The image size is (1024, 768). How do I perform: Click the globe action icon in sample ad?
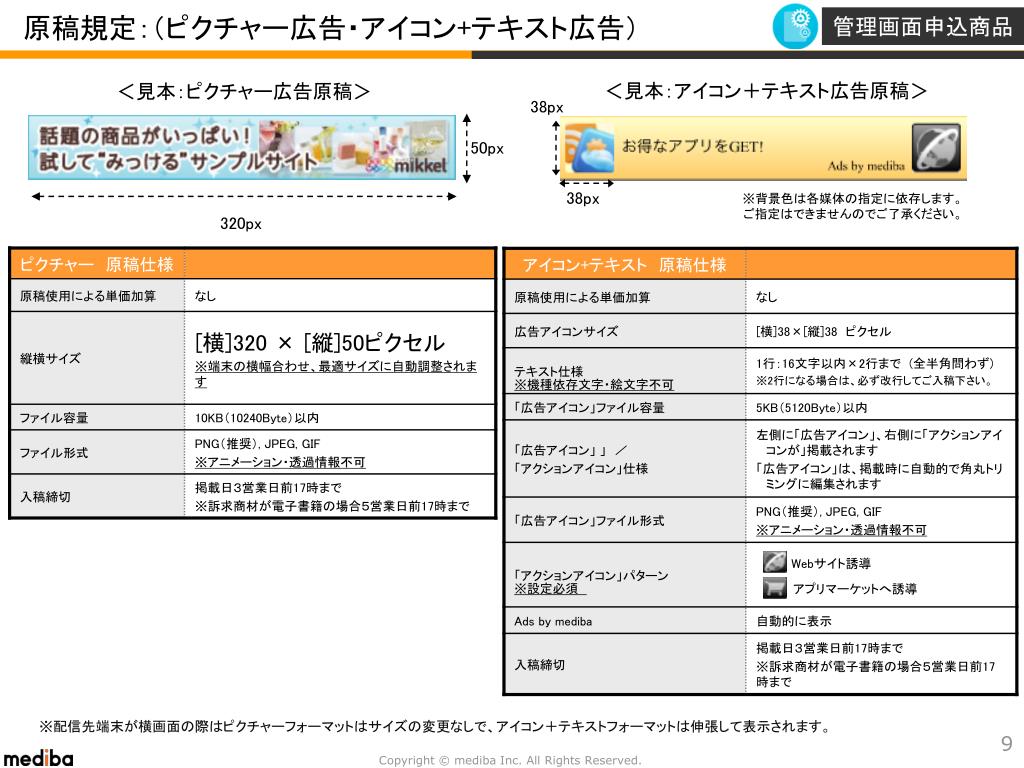936,147
